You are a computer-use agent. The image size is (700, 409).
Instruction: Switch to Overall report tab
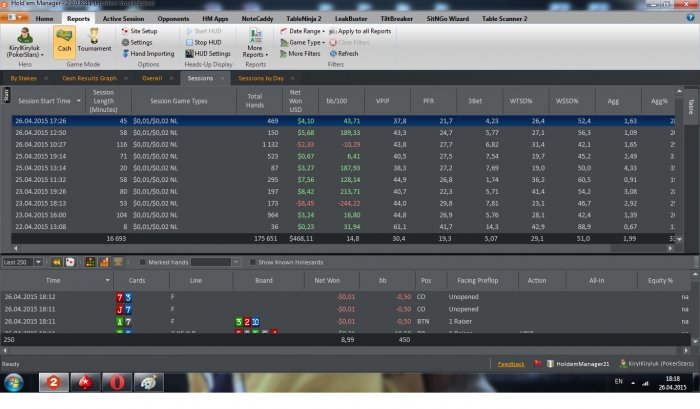coord(152,78)
